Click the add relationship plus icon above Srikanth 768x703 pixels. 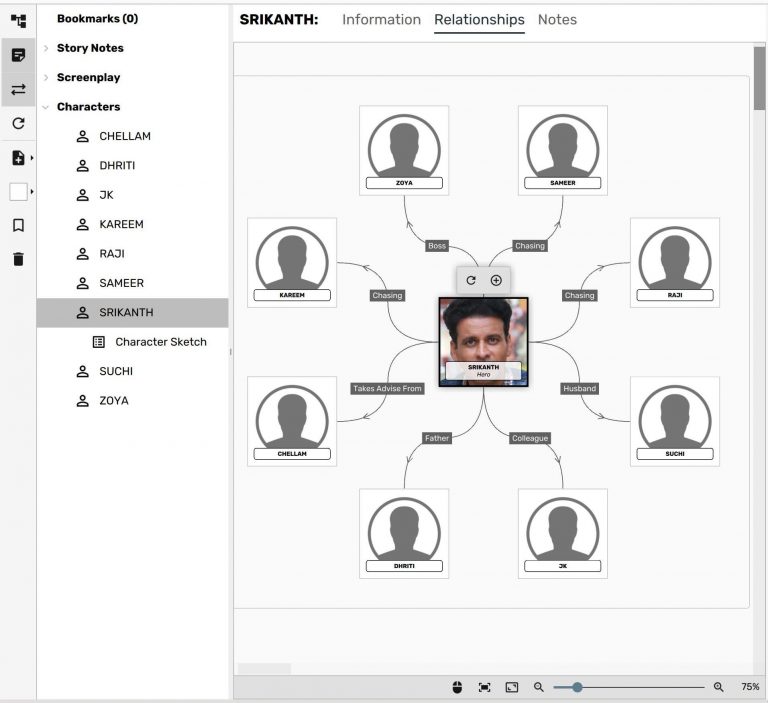[x=496, y=281]
